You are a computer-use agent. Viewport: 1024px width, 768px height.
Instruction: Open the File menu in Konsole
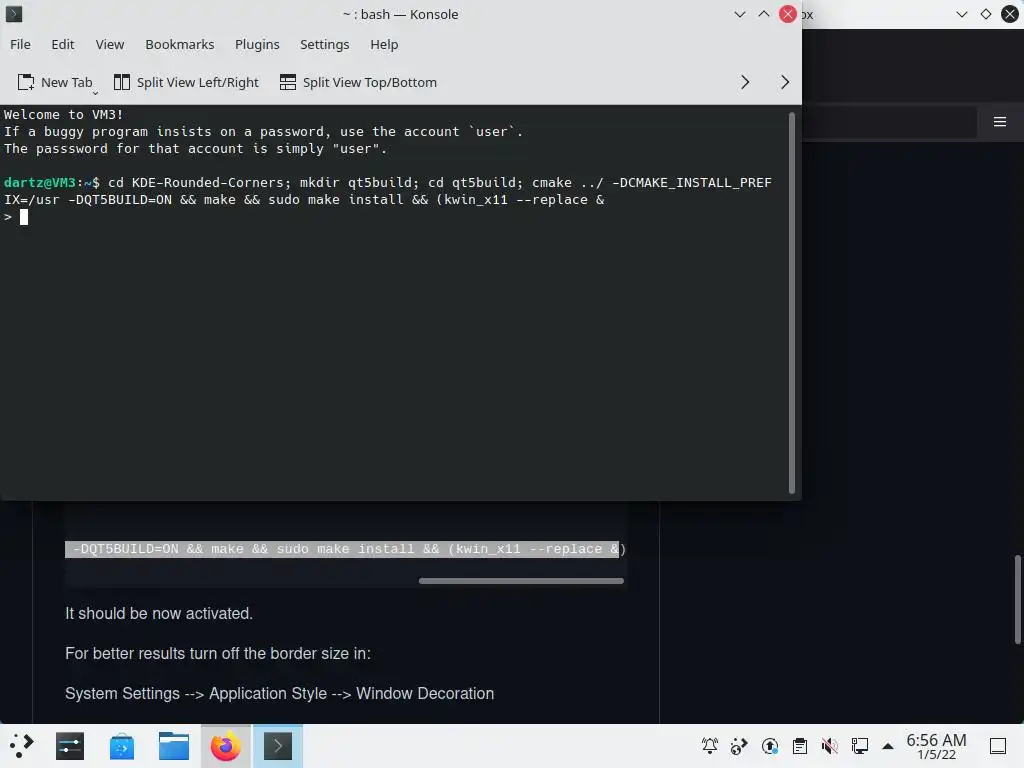[20, 44]
